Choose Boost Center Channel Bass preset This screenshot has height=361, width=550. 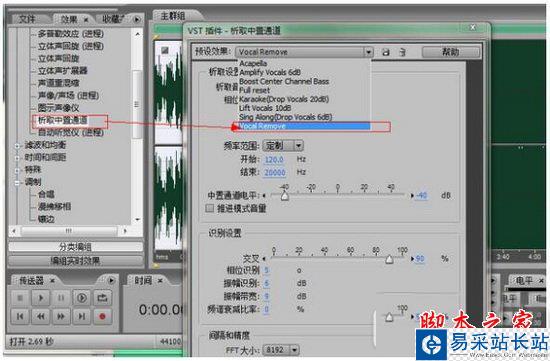click(284, 81)
